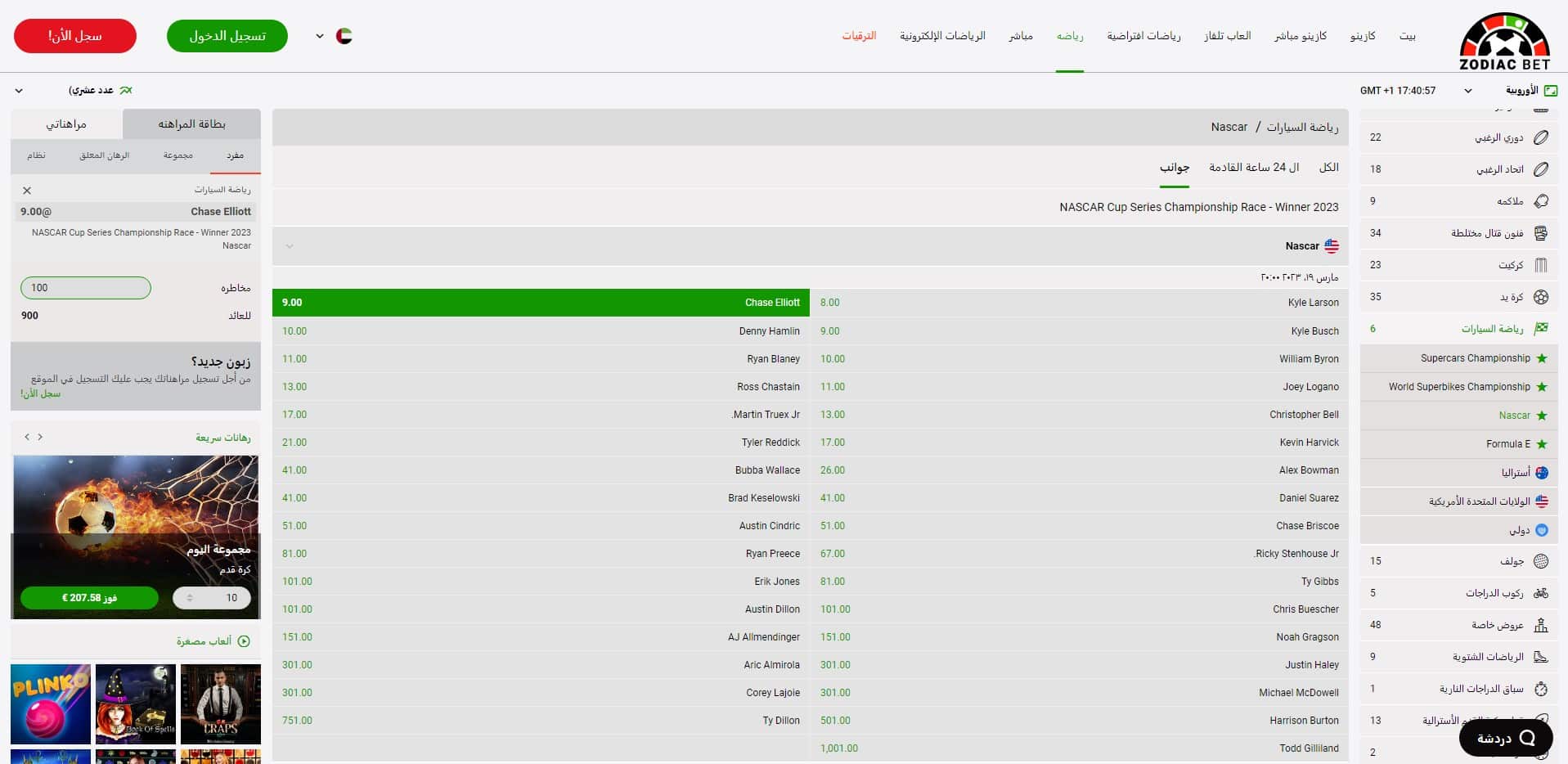
Task: Click the international globe icon
Action: [x=1542, y=530]
